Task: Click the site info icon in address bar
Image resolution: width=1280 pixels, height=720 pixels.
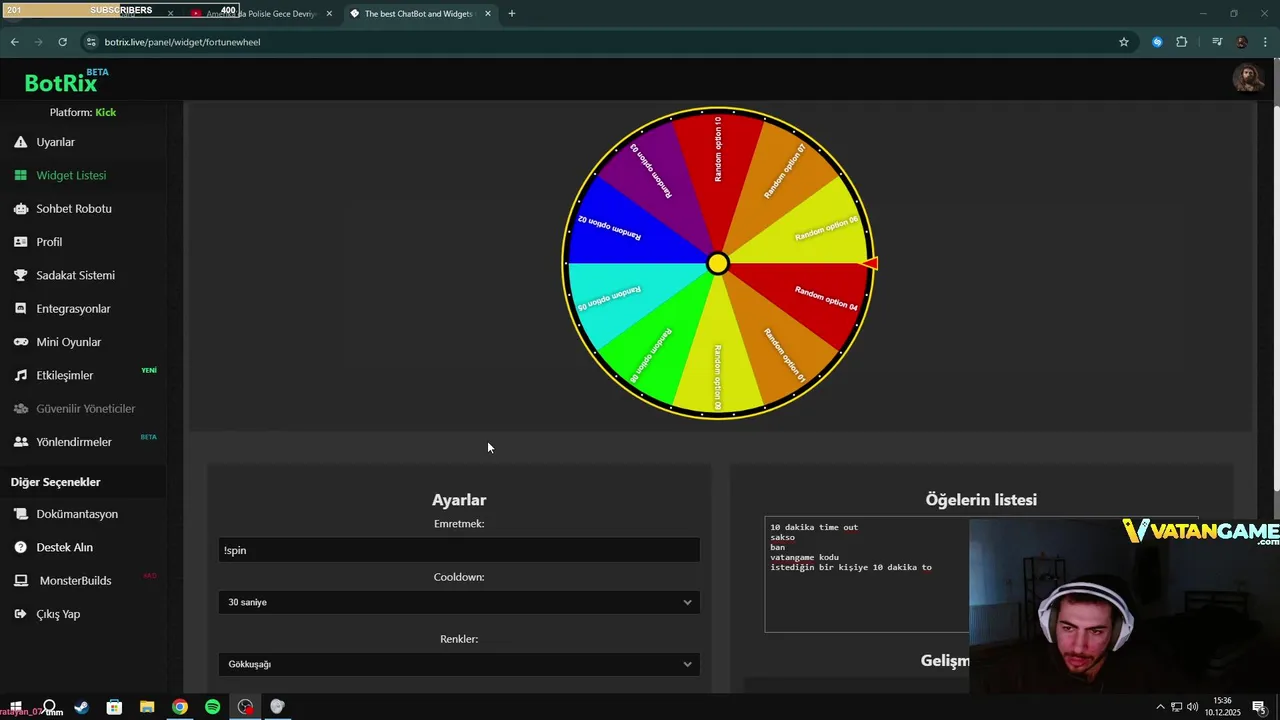Action: point(92,42)
